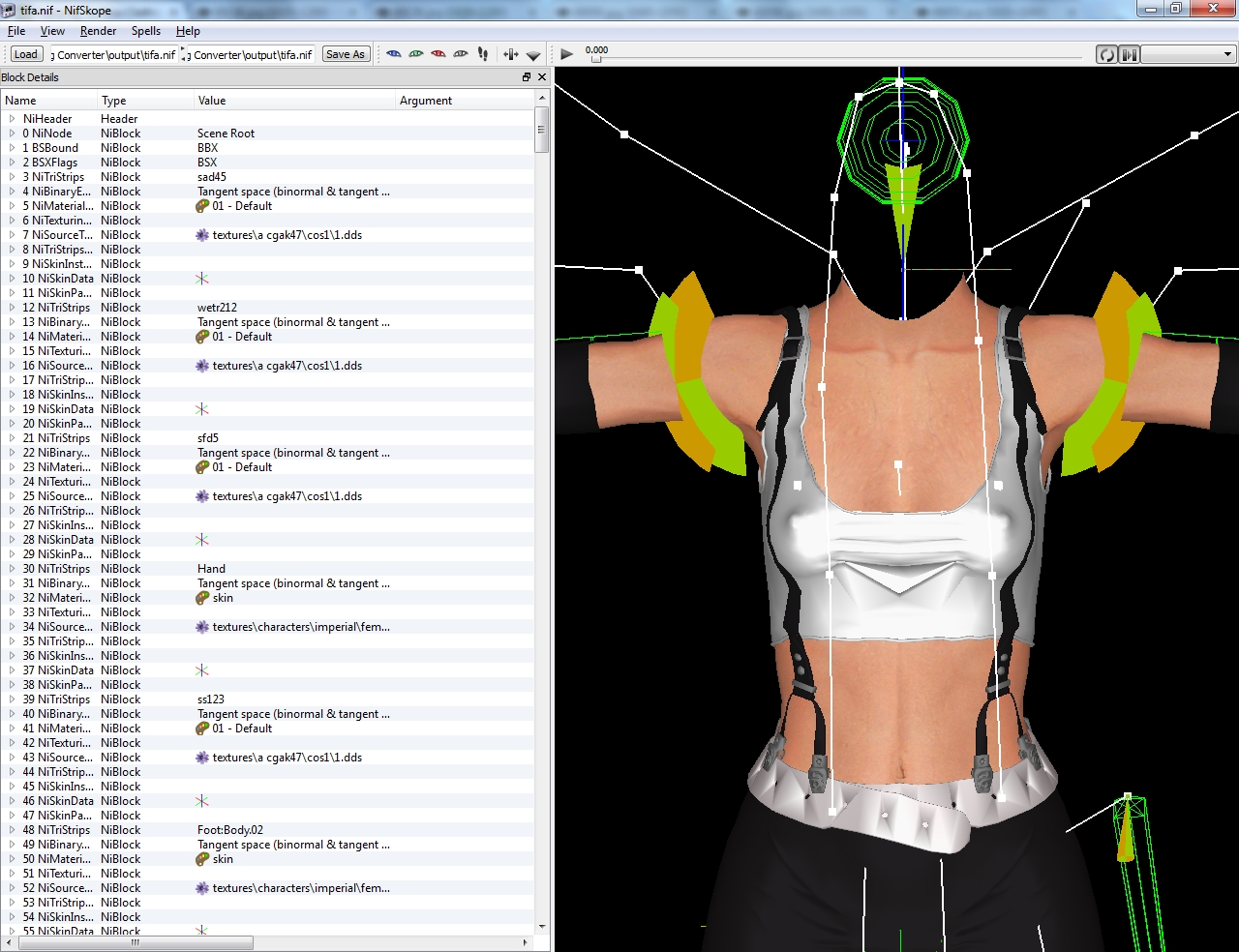Click texture flower icon in row 16
This screenshot has width=1239, height=952.
[202, 366]
